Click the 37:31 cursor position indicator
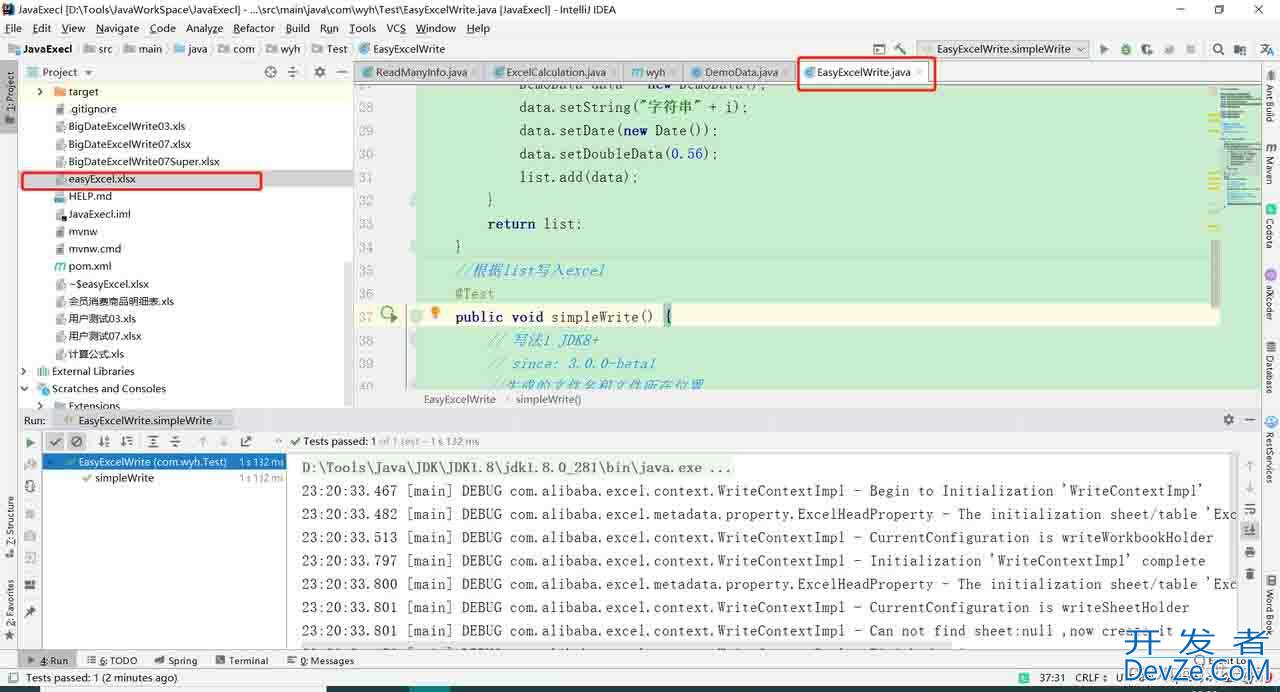Image resolution: width=1280 pixels, height=692 pixels. coord(1052,678)
